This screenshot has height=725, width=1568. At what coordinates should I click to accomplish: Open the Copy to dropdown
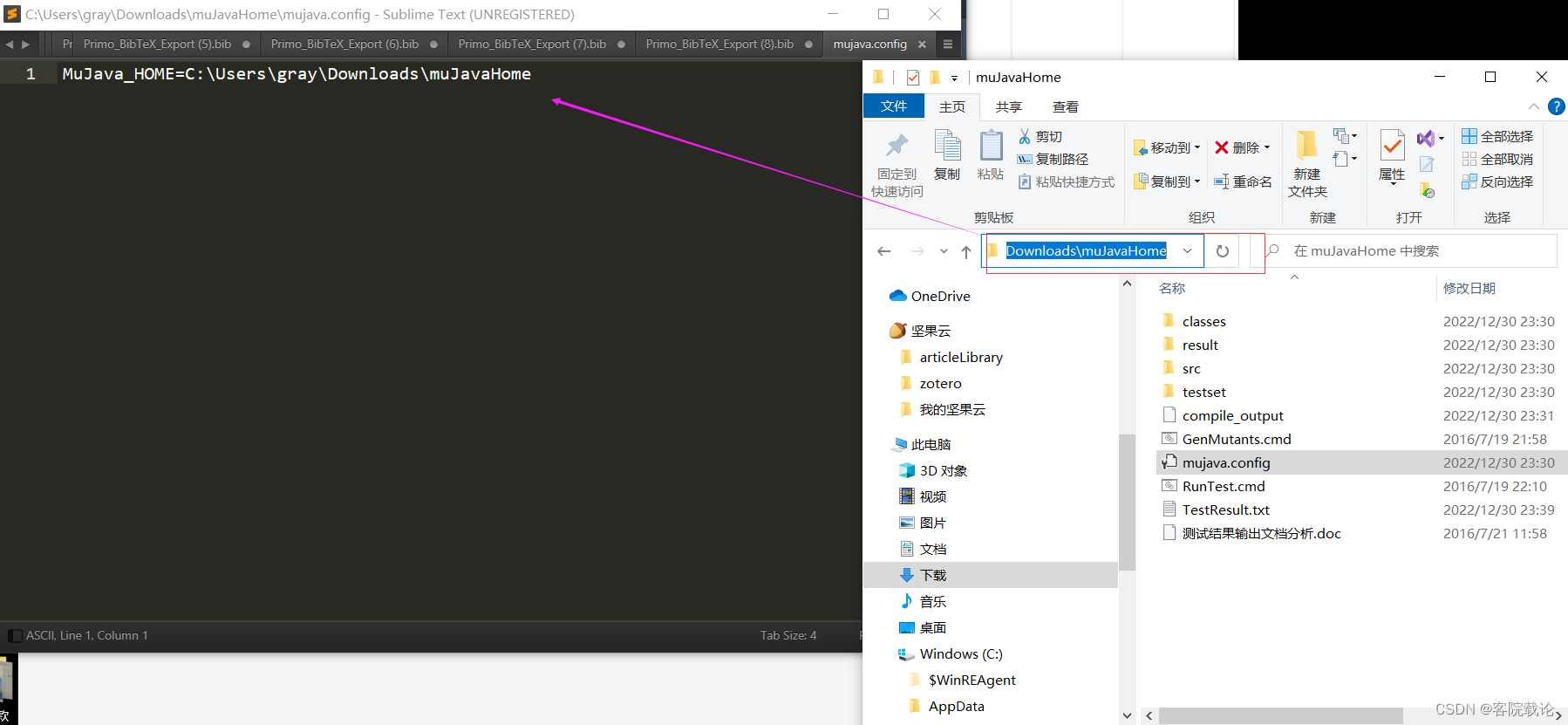tap(1167, 181)
